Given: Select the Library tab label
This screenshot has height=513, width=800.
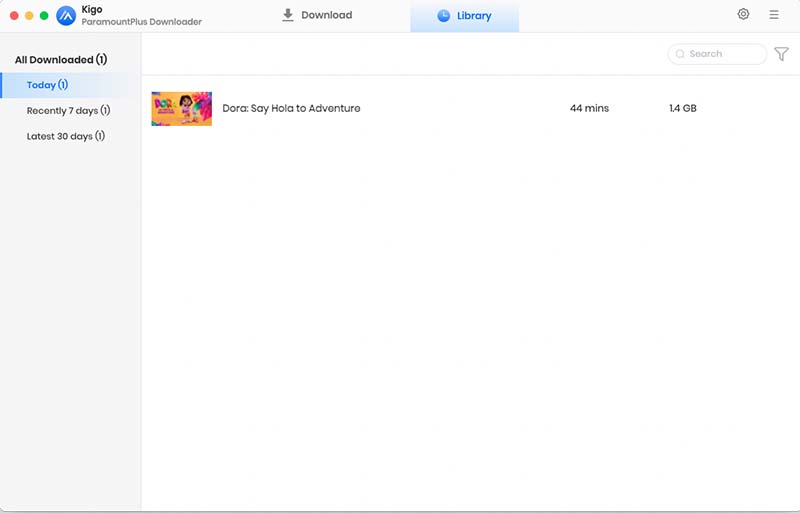Looking at the screenshot, I should coord(475,16).
